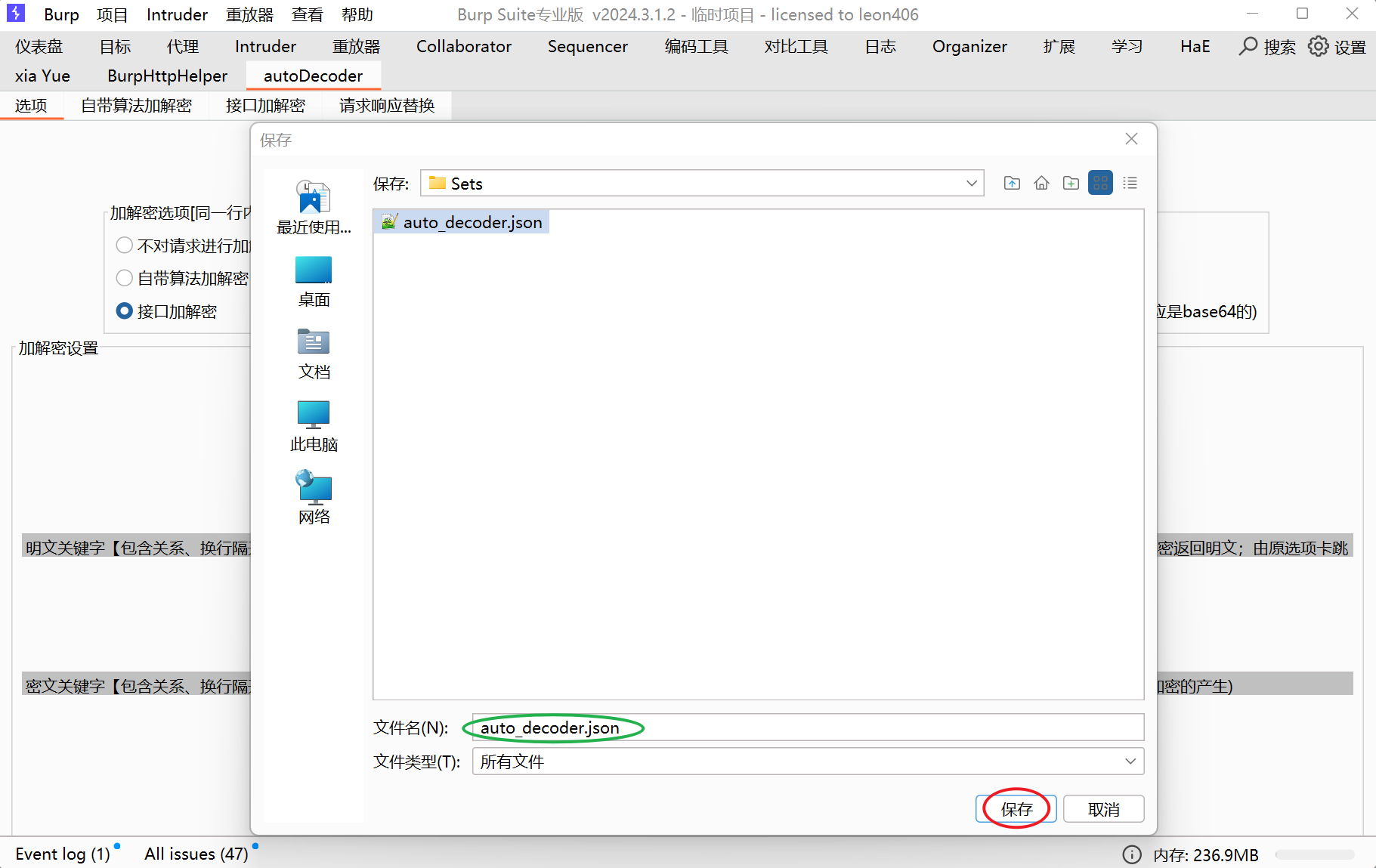Click the memory usage bar in status bar
This screenshot has height=868, width=1376.
click(x=1314, y=854)
